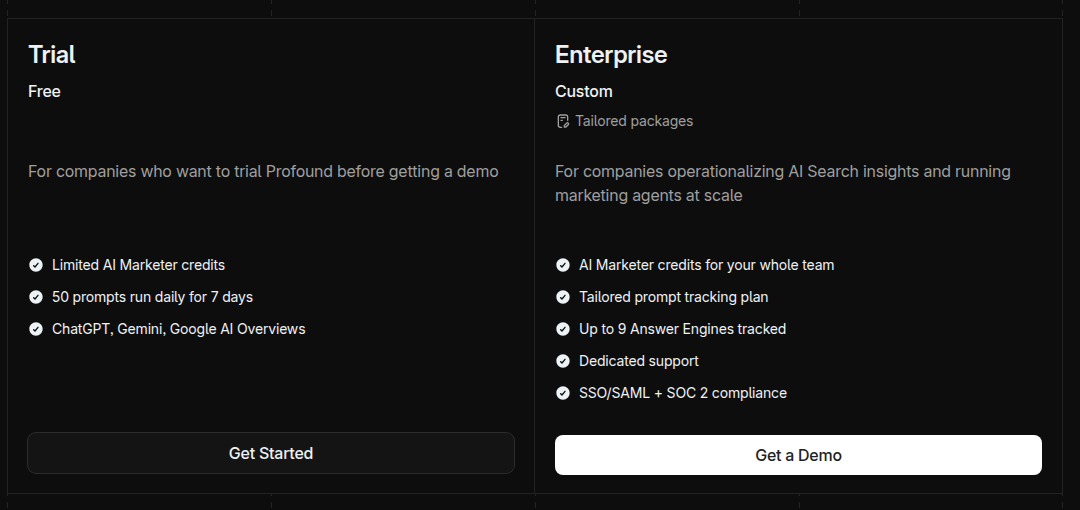
Task: Click checkmark icon beside 50 prompts run daily
Action: (36, 297)
